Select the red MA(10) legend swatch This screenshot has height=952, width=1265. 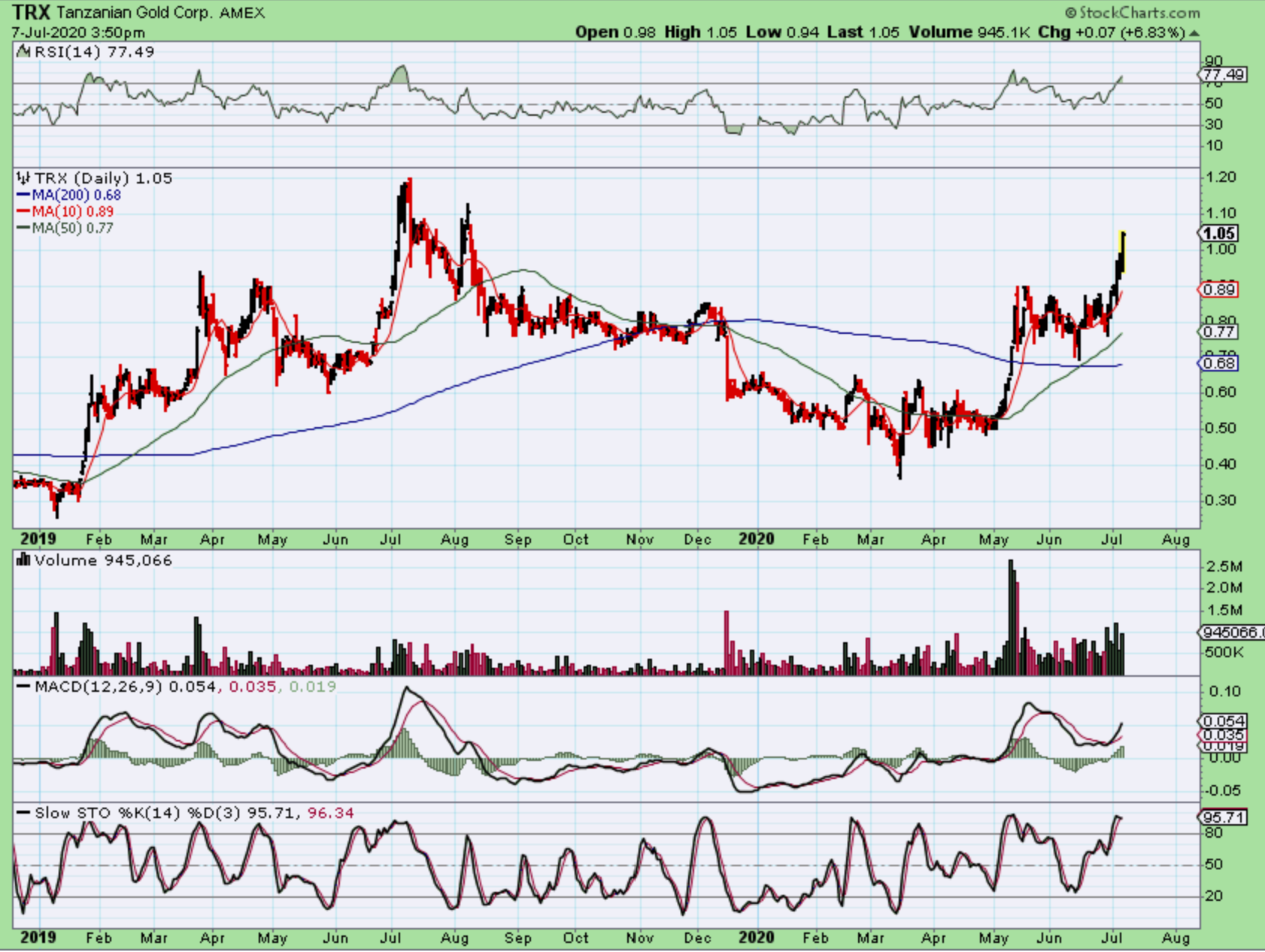(x=23, y=212)
